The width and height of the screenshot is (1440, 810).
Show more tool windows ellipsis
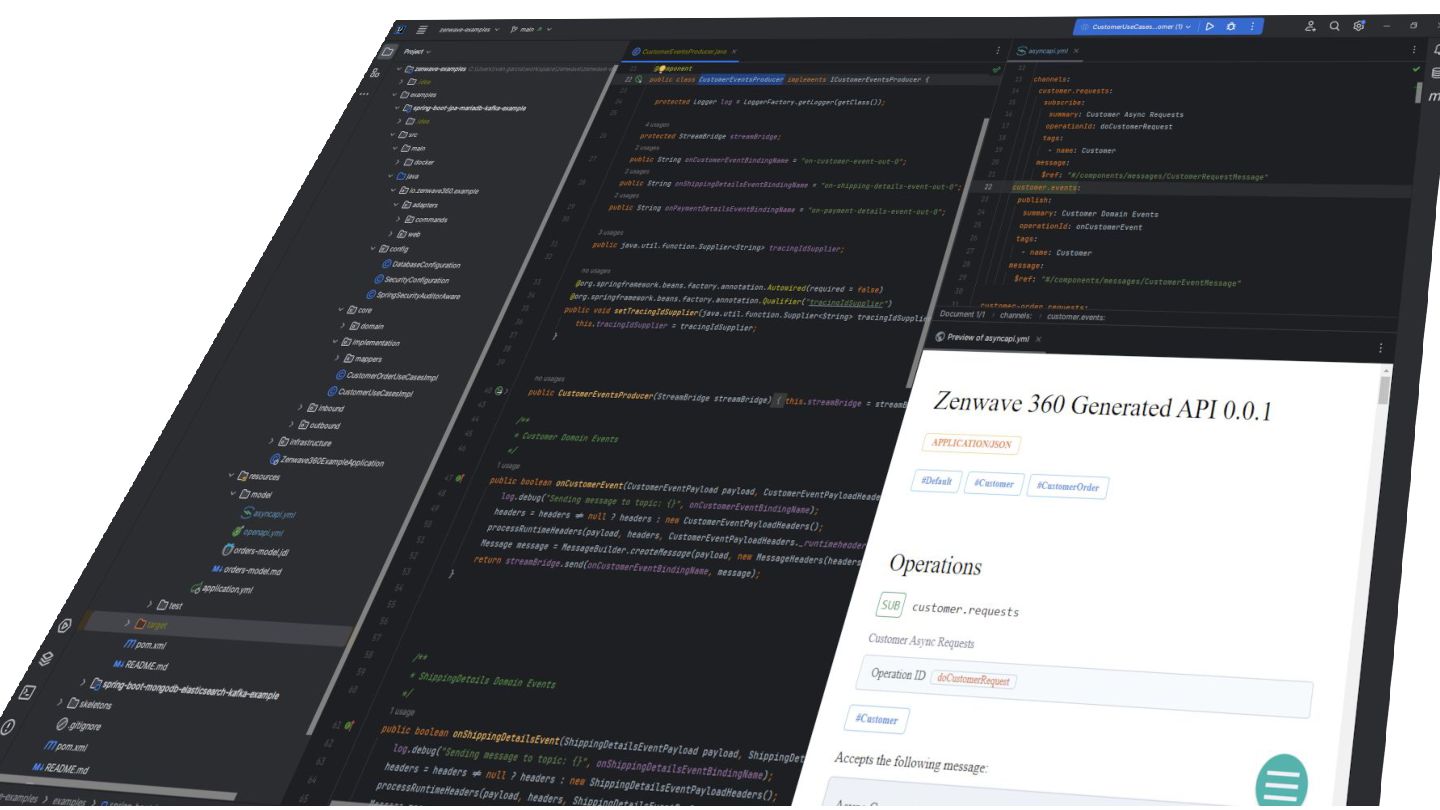tap(363, 95)
